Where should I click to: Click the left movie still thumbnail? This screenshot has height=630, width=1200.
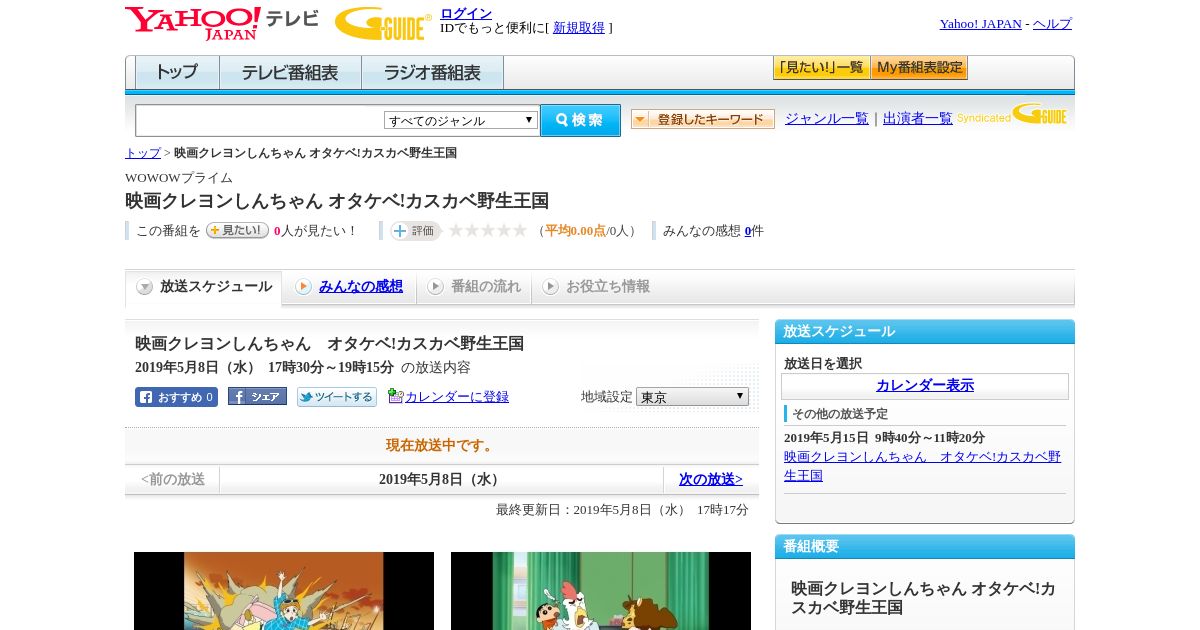tap(284, 591)
